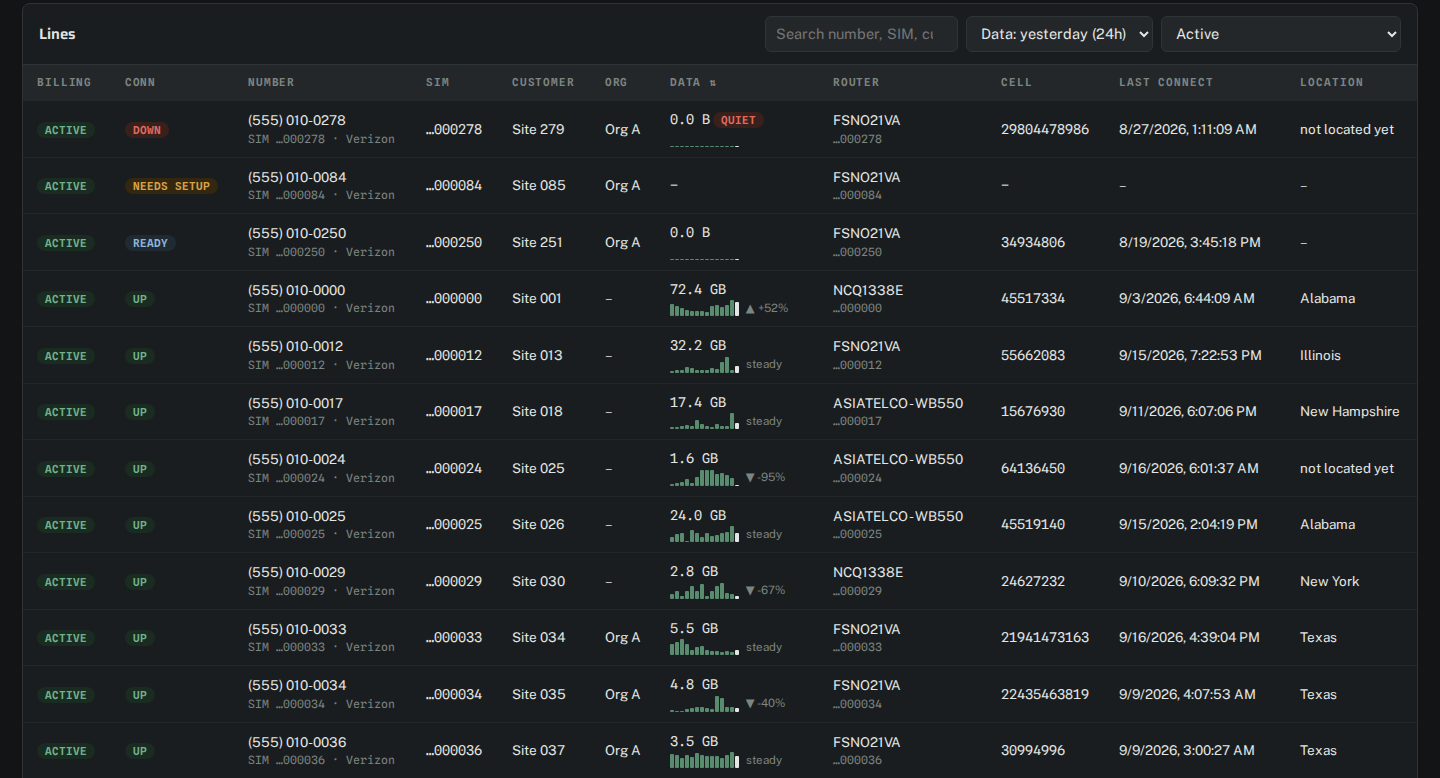
Task: Open line (555) 010-0036
Action: (297, 742)
